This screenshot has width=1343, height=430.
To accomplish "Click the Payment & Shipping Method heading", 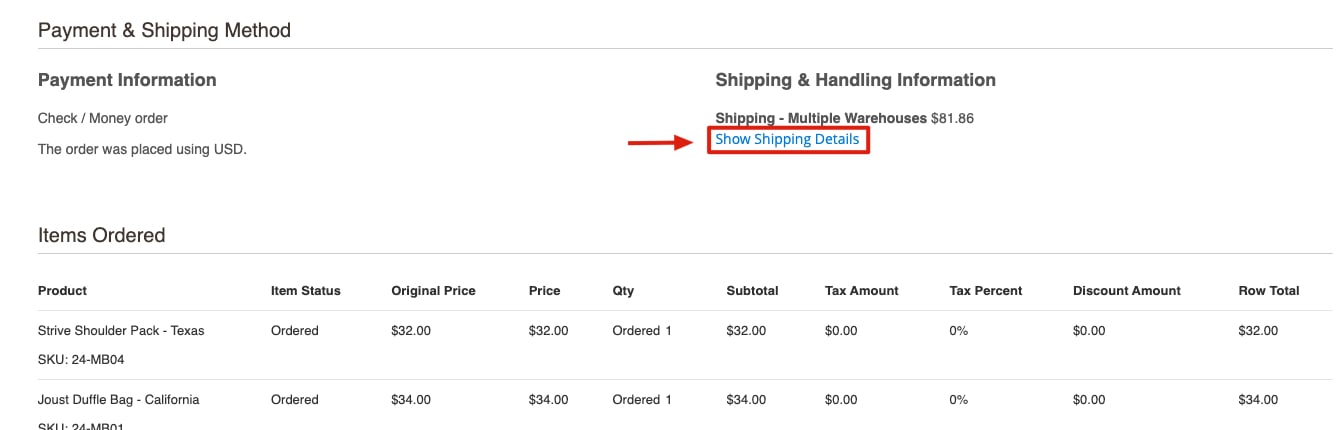I will tap(164, 30).
